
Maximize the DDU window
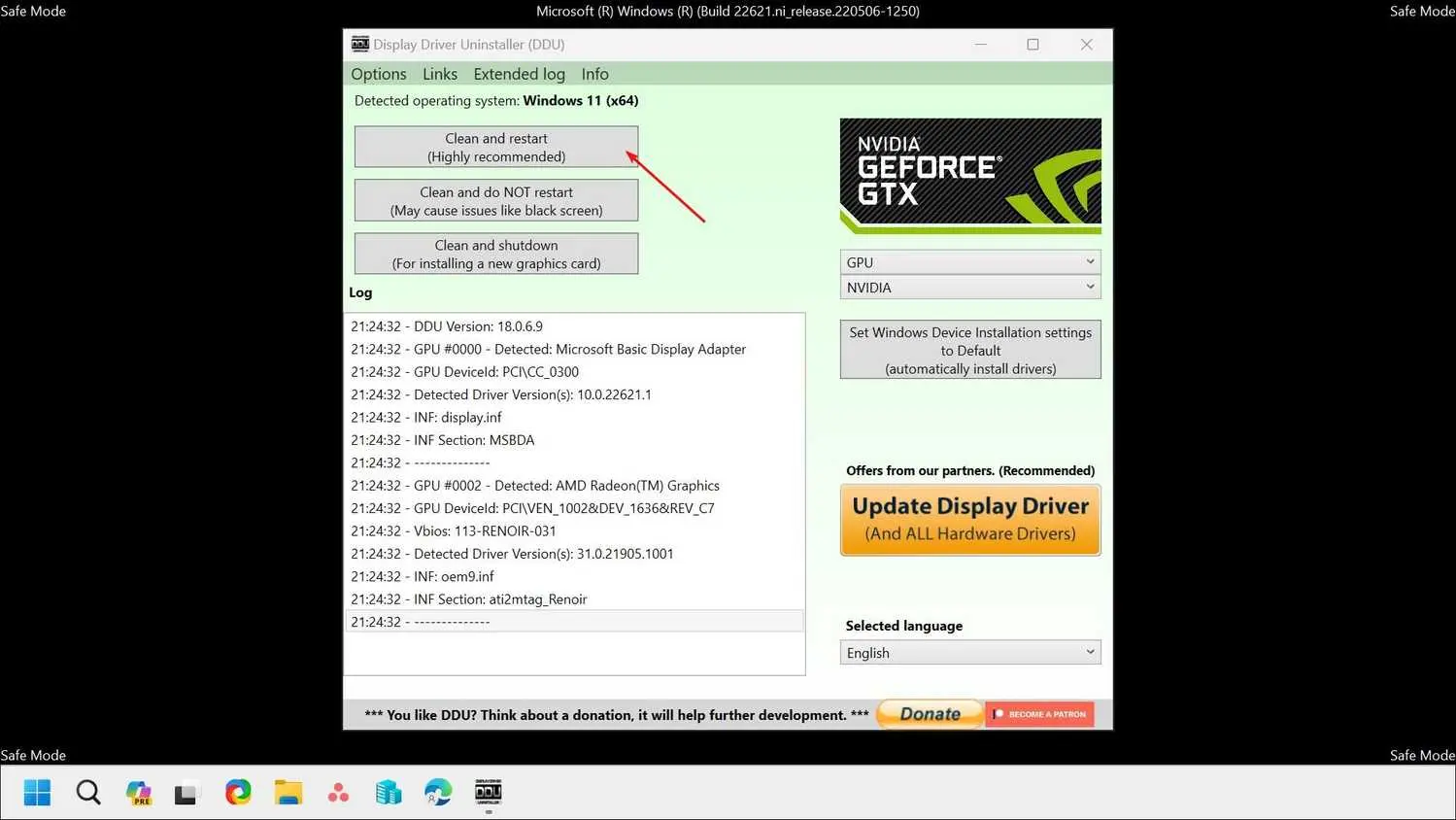(1033, 45)
